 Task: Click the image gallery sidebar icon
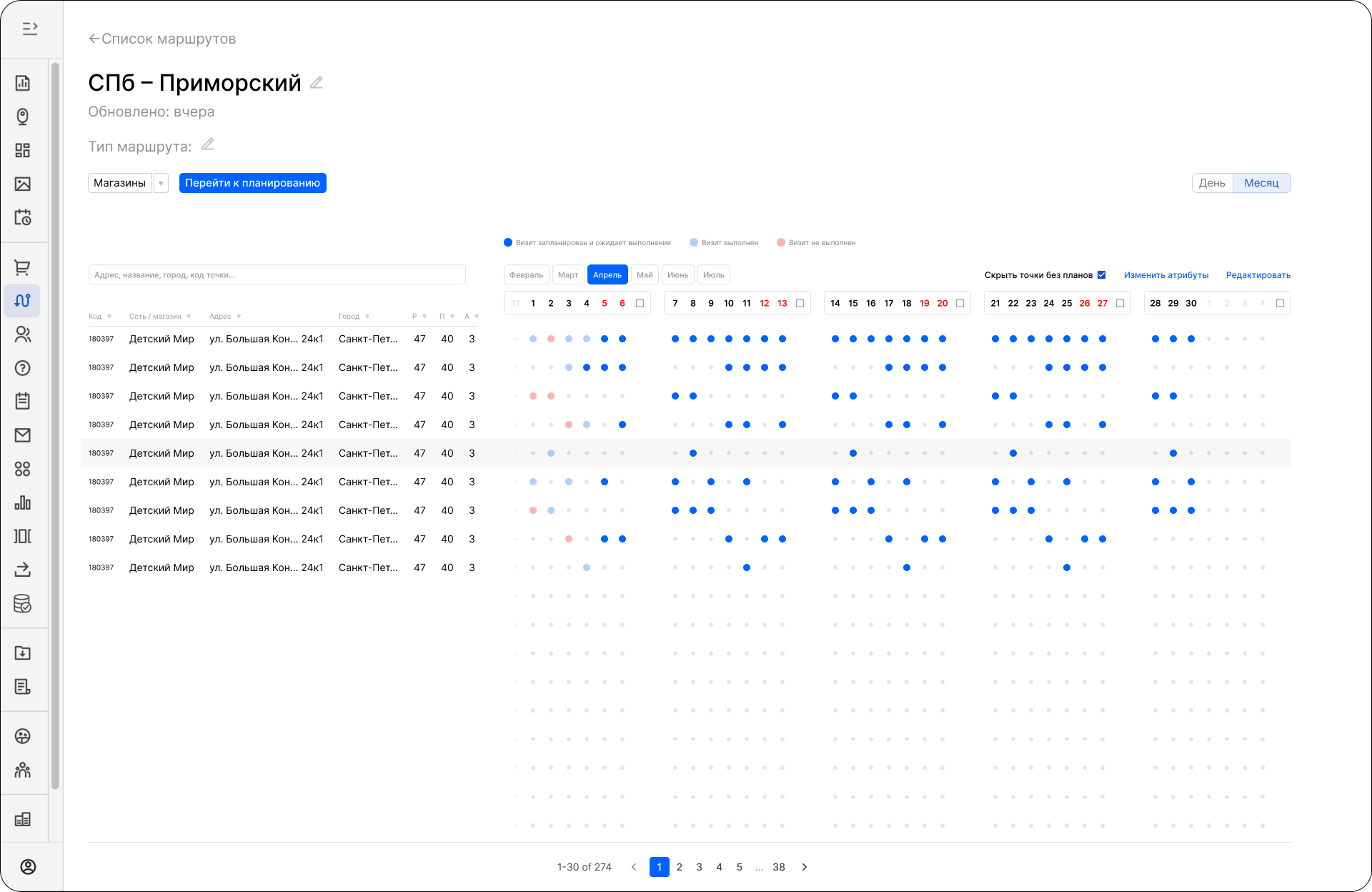[22, 184]
